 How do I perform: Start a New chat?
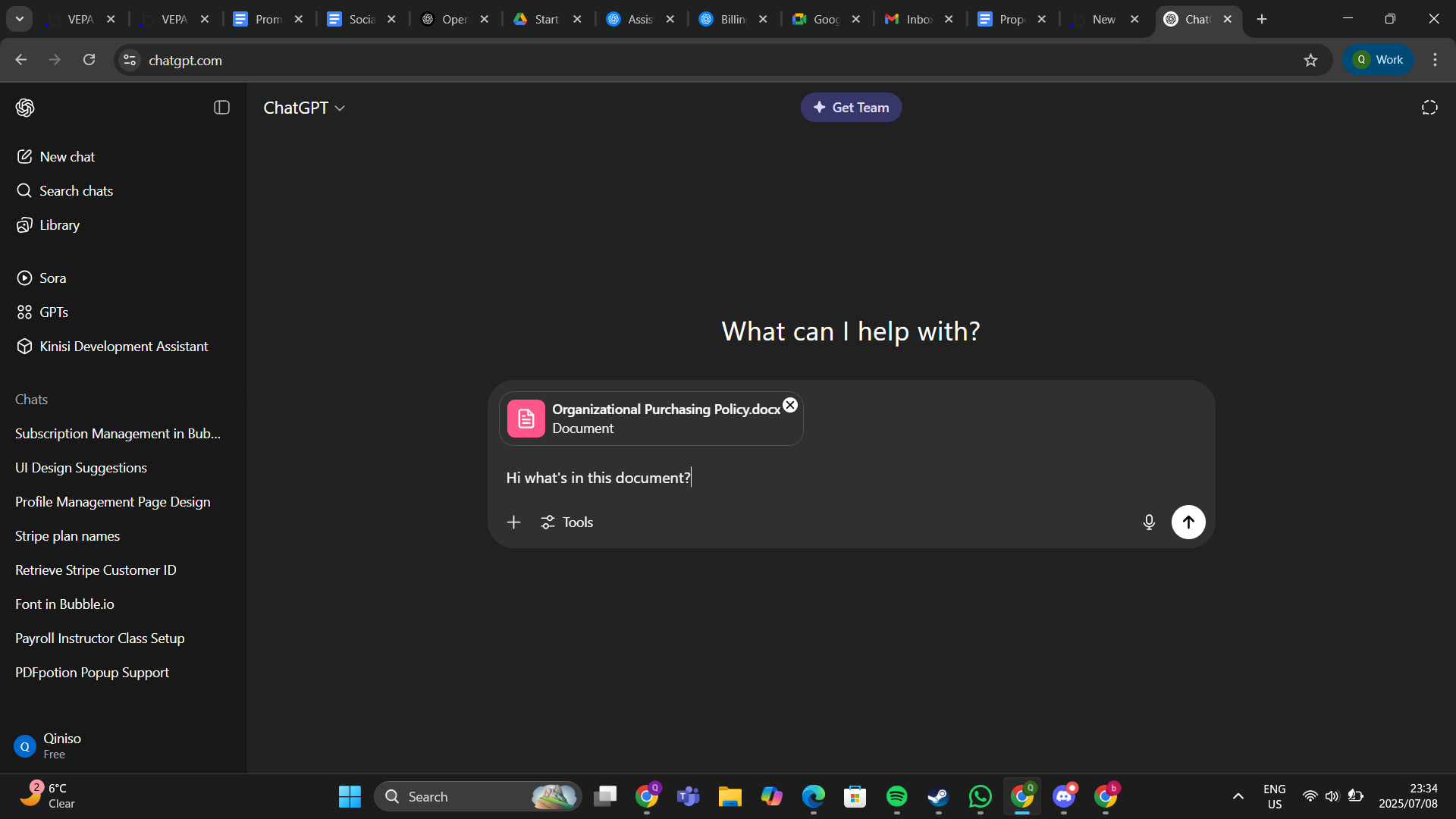(x=67, y=157)
